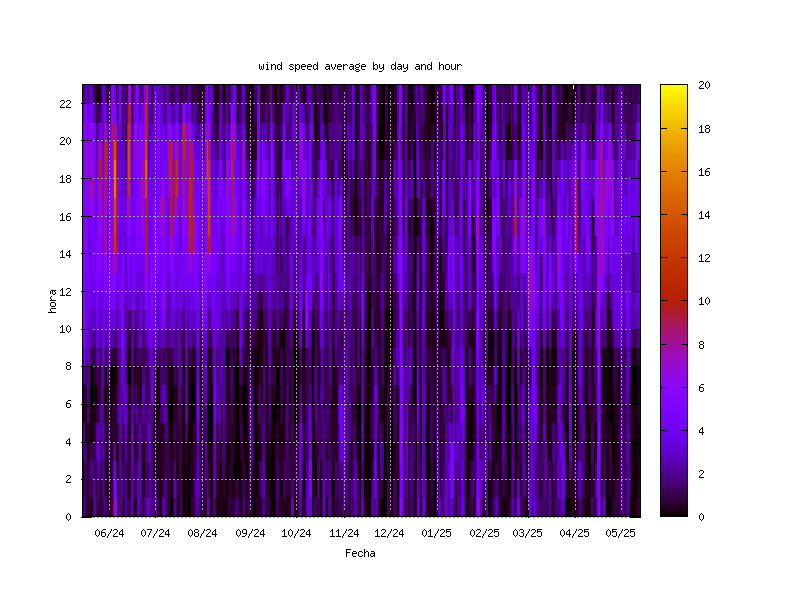This screenshot has height=600, width=800.
Task: Click the x-axis date label '05/25'
Action: pyautogui.click(x=620, y=533)
